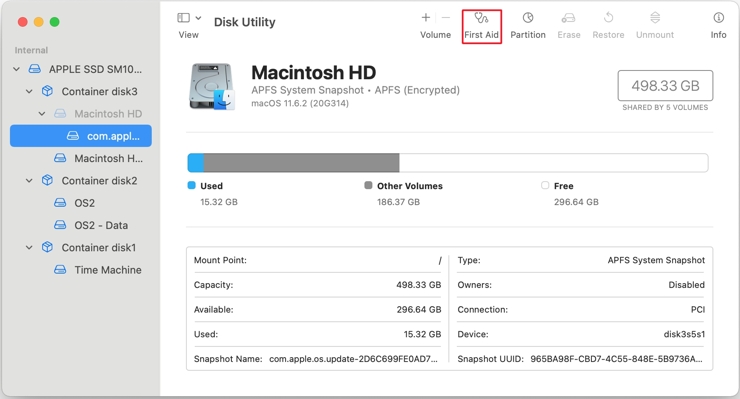Click the blue Used legend swatch
The height and width of the screenshot is (399, 740).
point(192,185)
